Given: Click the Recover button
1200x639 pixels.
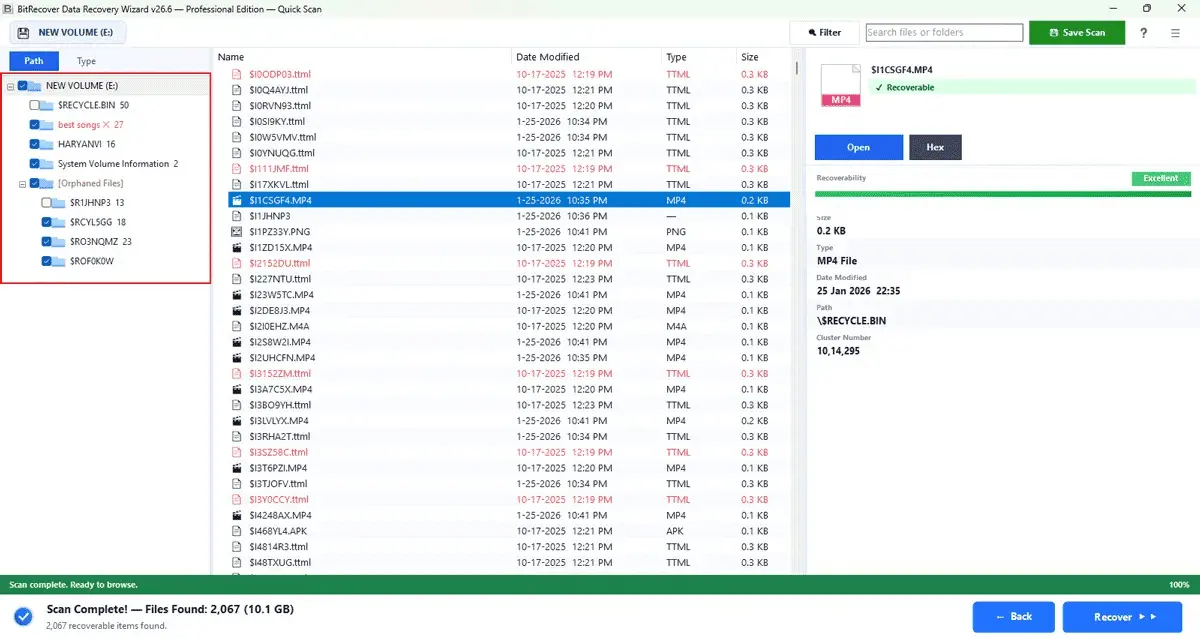Looking at the screenshot, I should pyautogui.click(x=1124, y=617).
